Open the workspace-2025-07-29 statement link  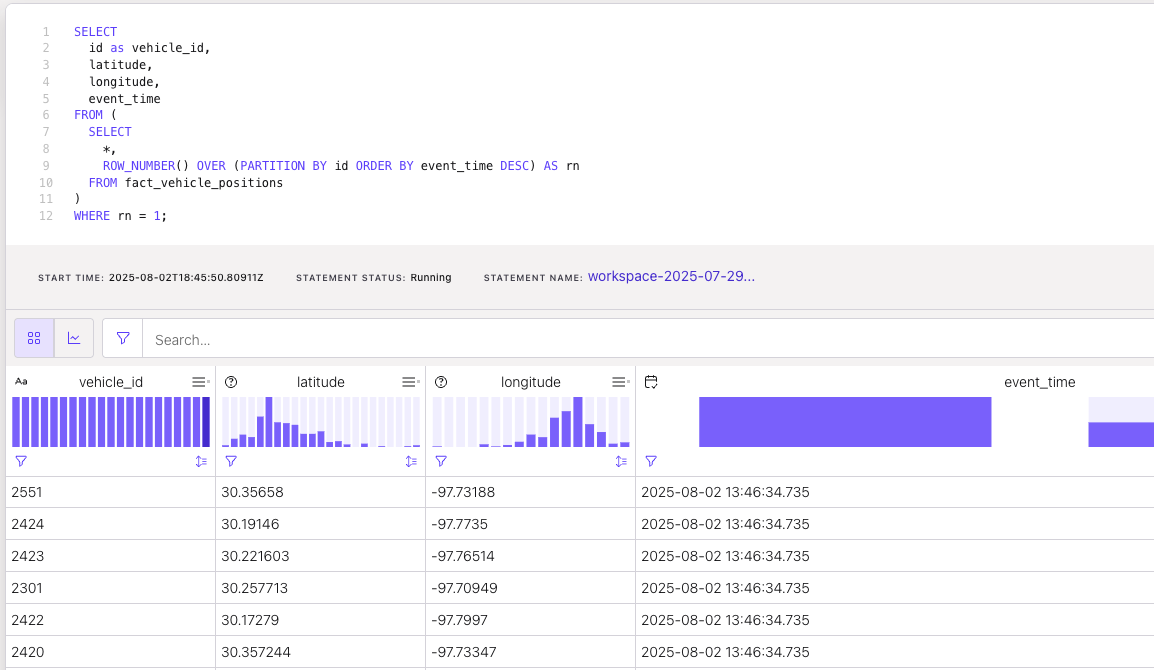coord(671,276)
